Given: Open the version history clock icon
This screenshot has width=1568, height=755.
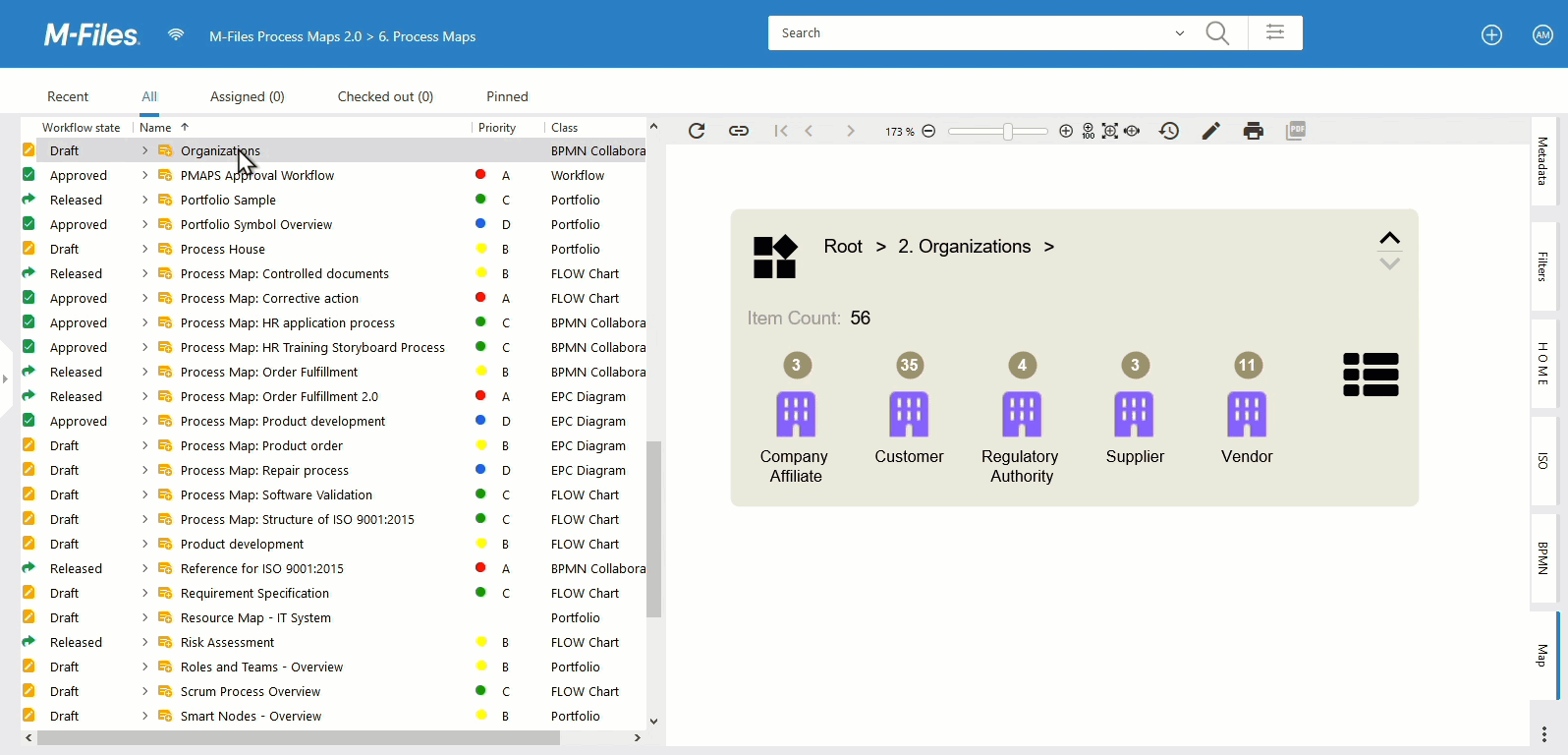Looking at the screenshot, I should [x=1169, y=131].
